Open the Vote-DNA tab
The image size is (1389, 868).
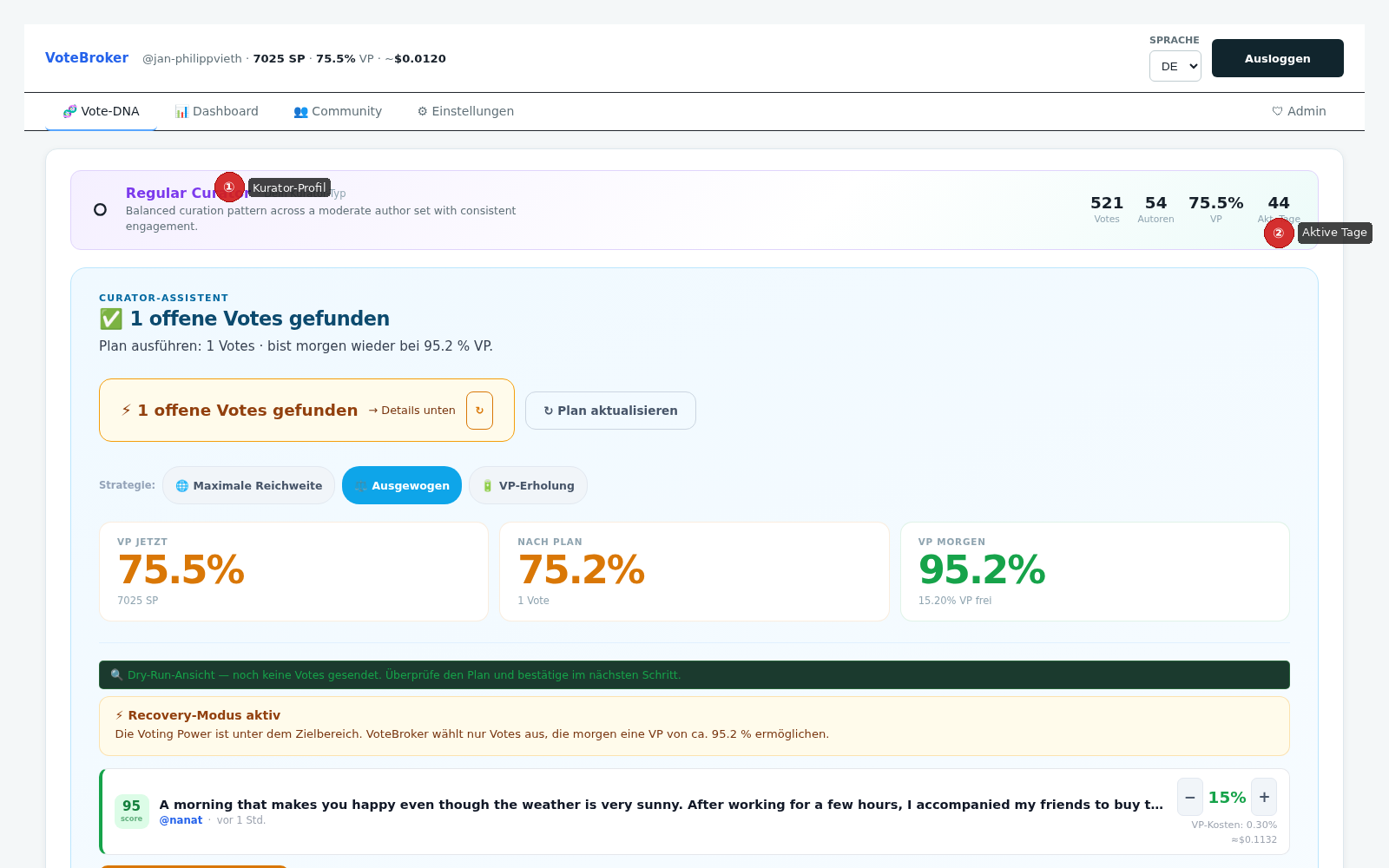click(x=101, y=111)
